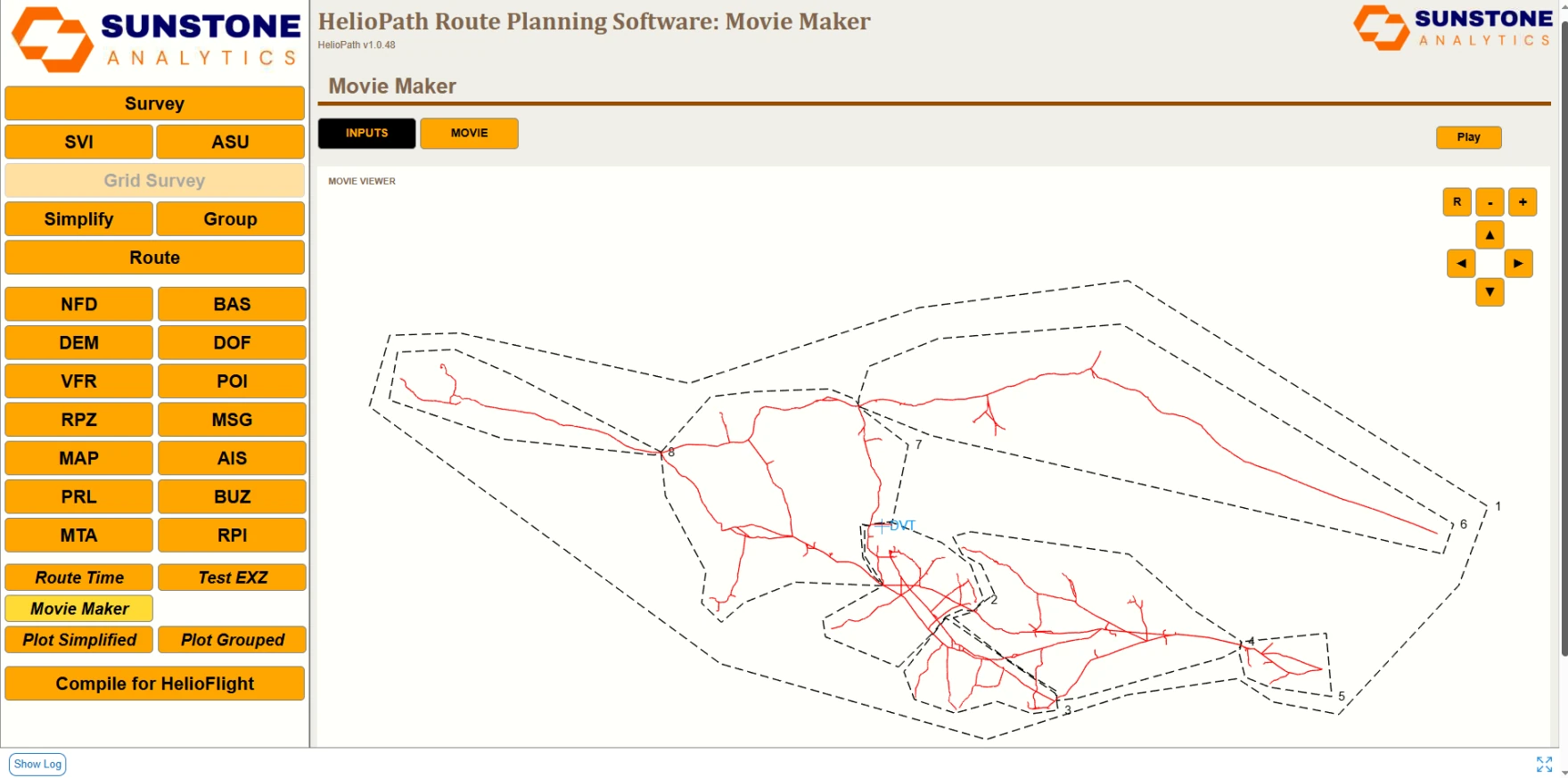This screenshot has width=1568, height=778.
Task: Open the DEM settings
Action: point(78,343)
